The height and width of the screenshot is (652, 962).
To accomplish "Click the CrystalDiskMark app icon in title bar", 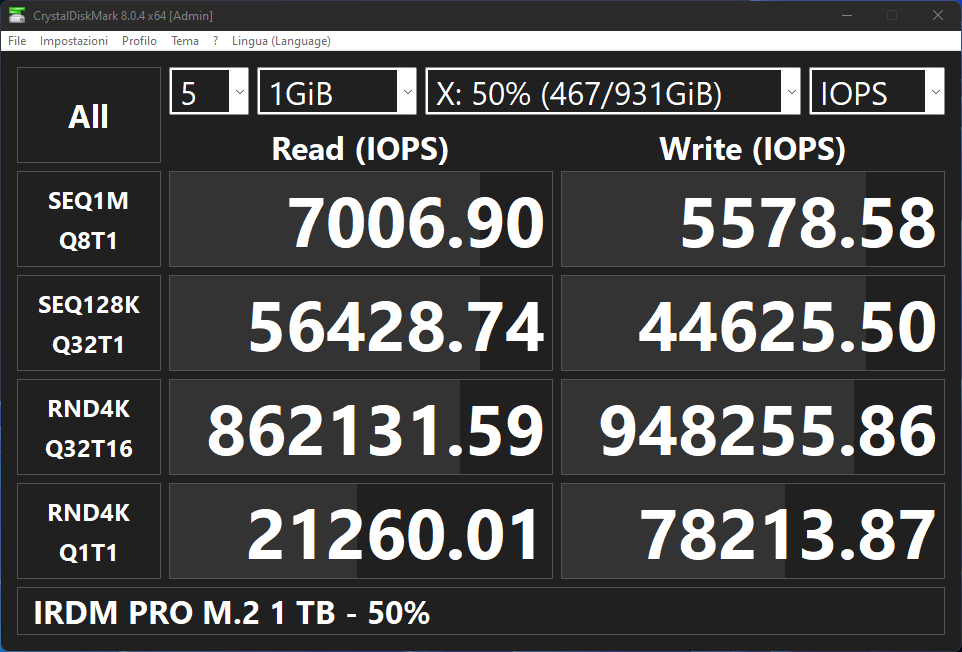I will pyautogui.click(x=17, y=15).
